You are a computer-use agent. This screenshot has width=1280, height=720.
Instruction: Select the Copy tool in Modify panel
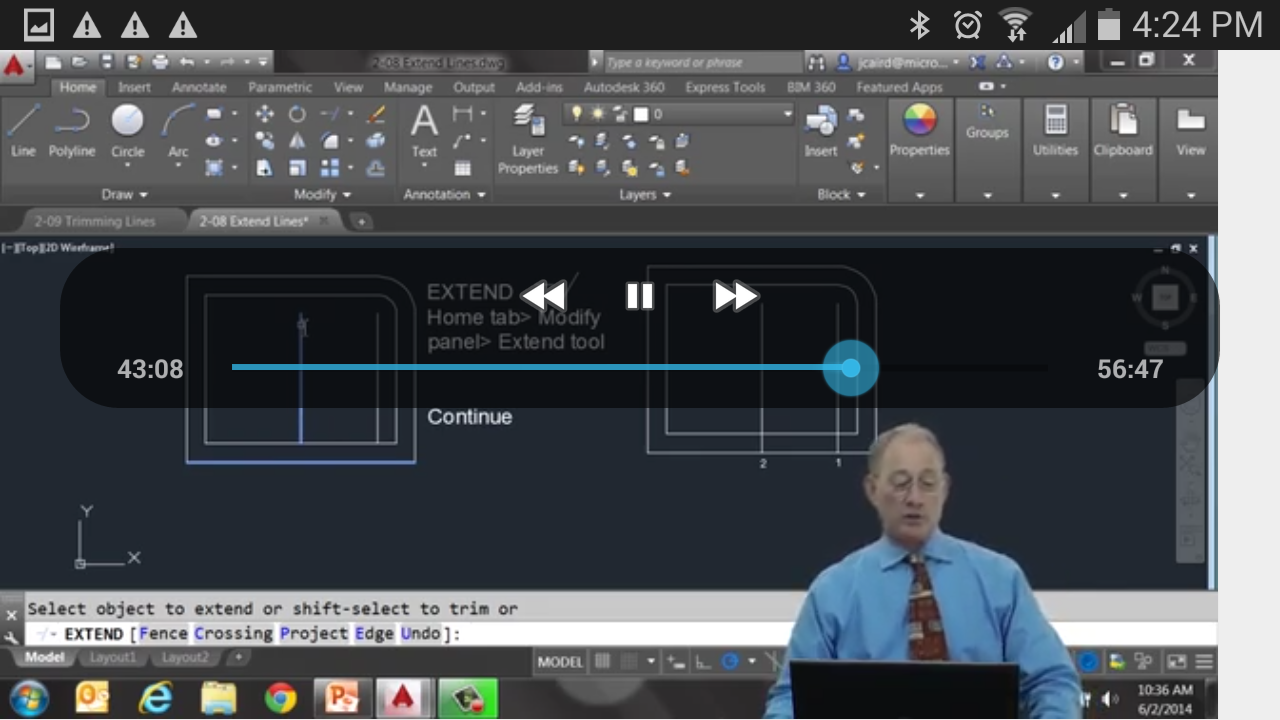[264, 141]
